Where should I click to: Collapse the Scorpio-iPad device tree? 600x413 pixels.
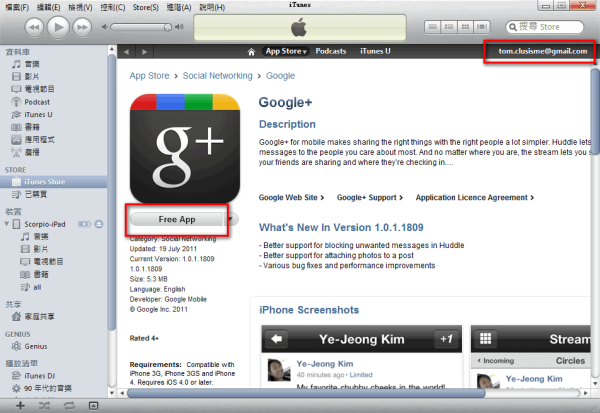click(x=7, y=224)
